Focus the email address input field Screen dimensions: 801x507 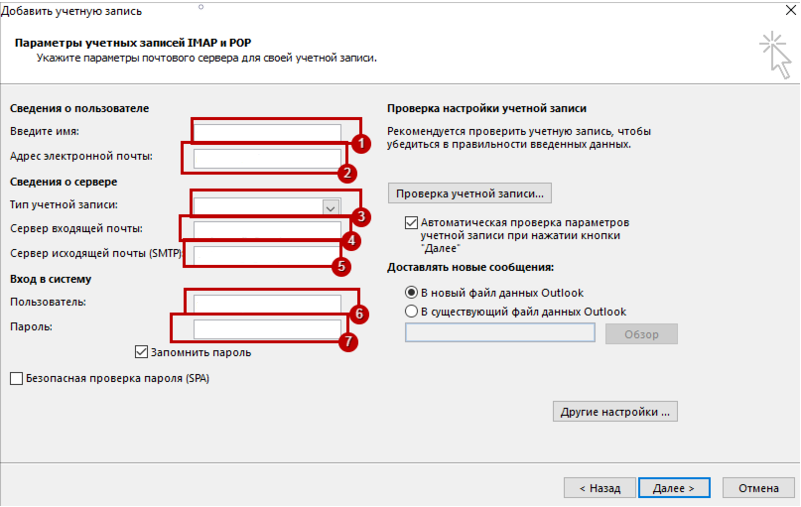pos(267,158)
